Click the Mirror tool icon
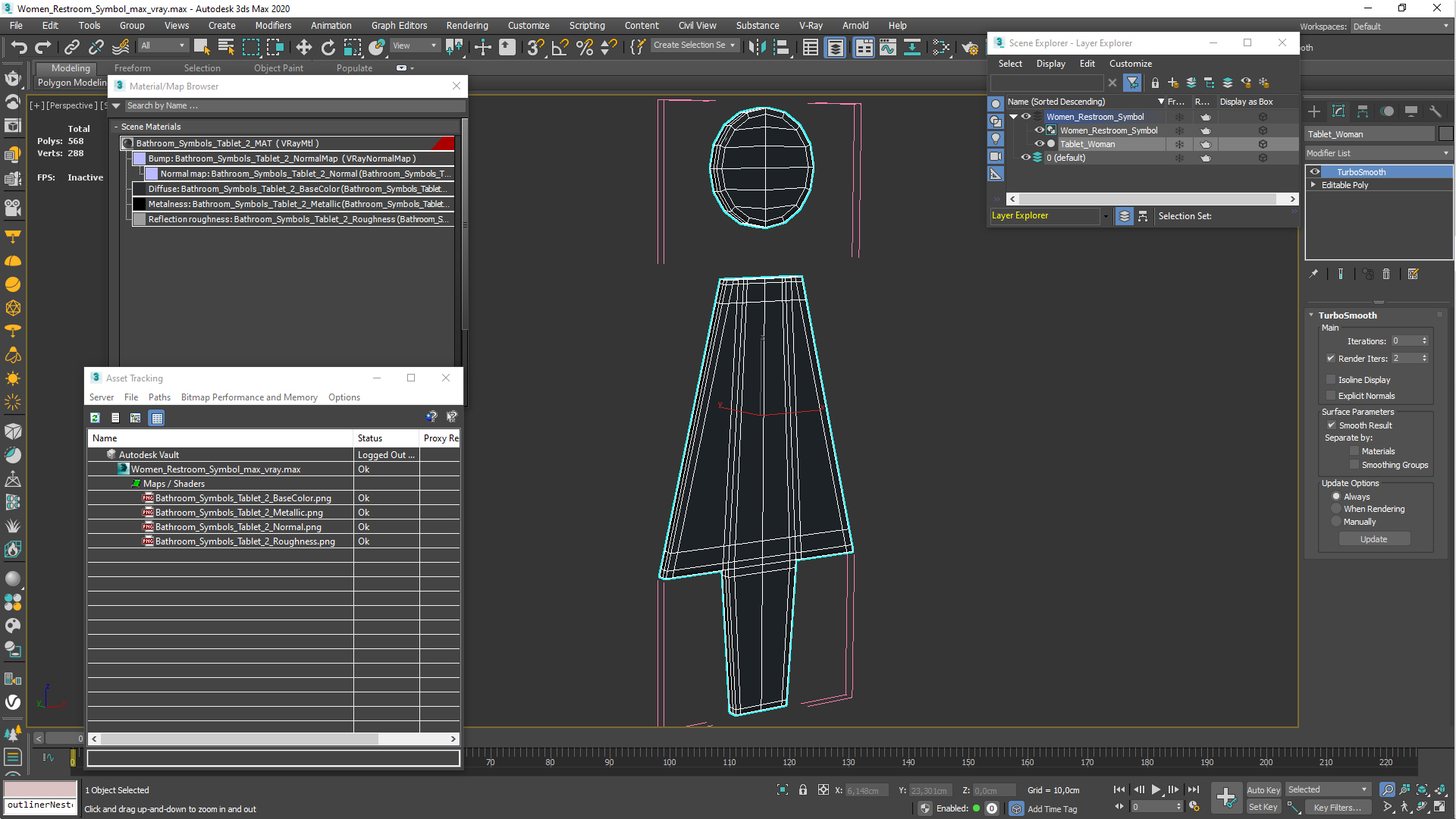 click(756, 47)
